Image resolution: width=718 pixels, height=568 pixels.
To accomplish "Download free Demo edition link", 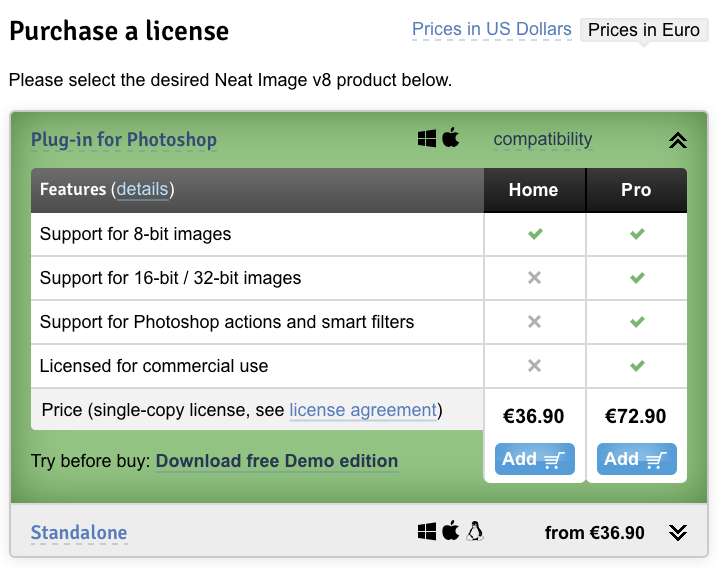I will coord(277,461).
